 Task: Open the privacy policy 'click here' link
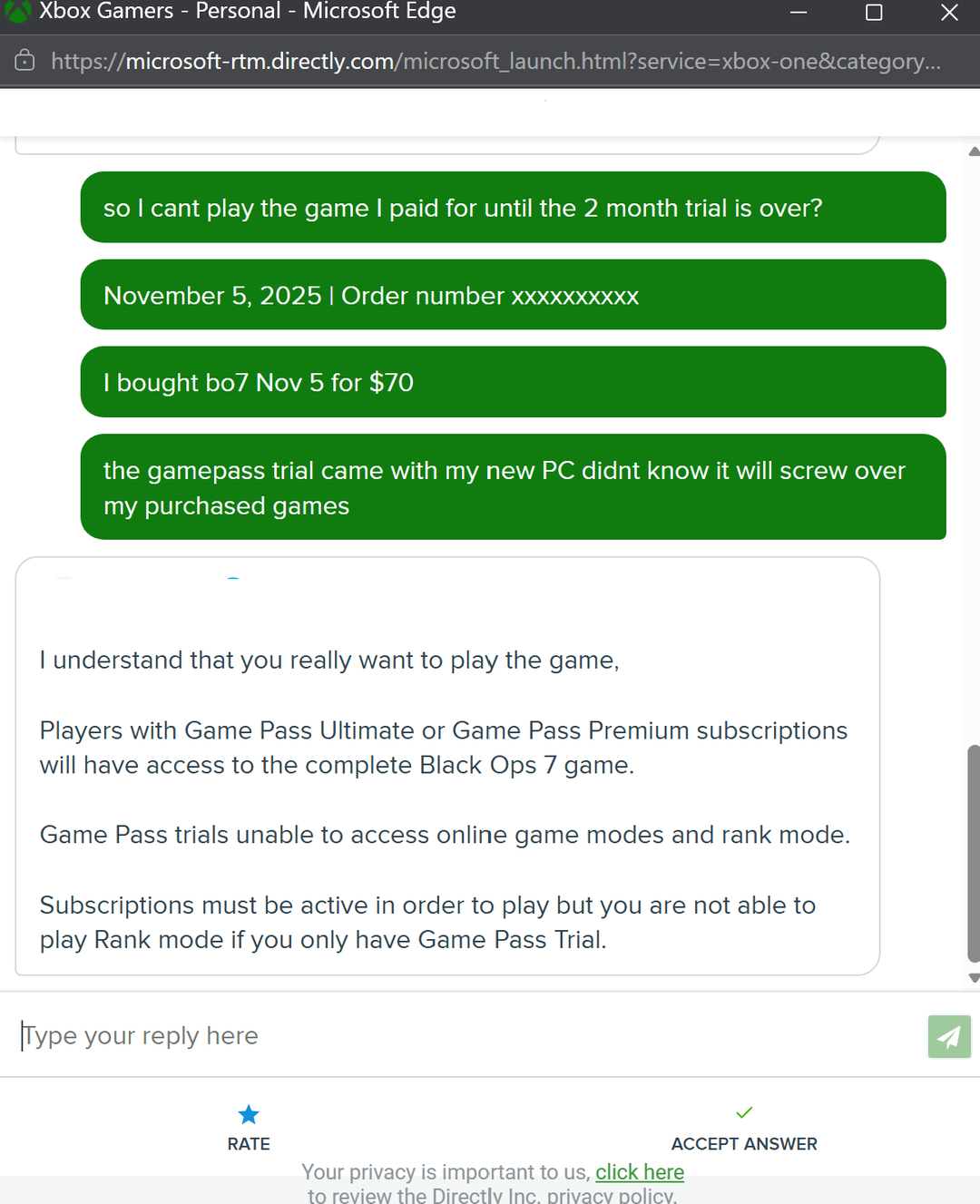(640, 1172)
